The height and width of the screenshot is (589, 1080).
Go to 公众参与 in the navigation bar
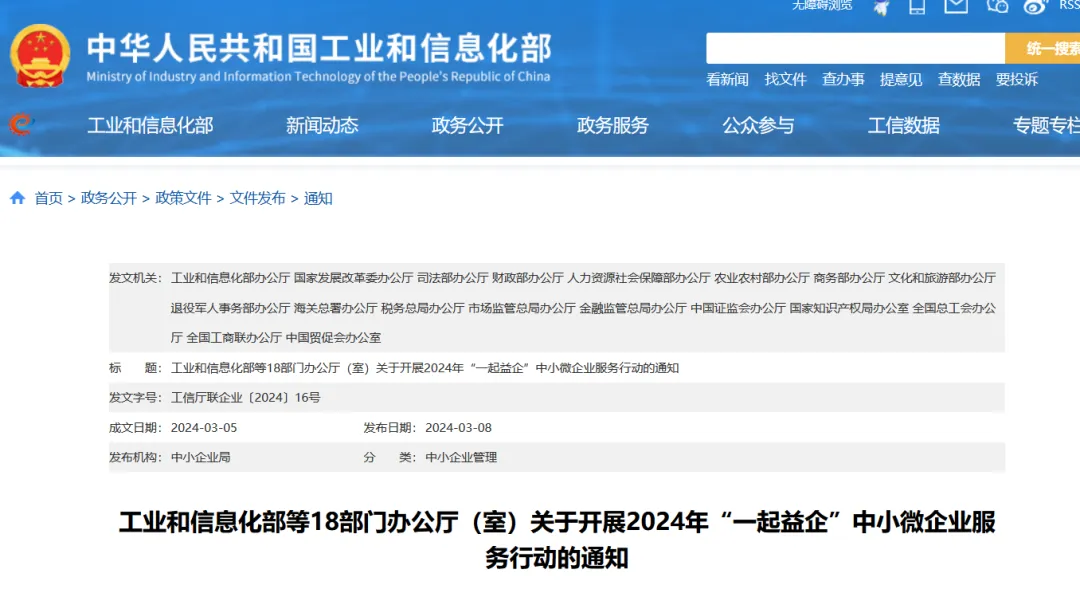click(x=758, y=125)
